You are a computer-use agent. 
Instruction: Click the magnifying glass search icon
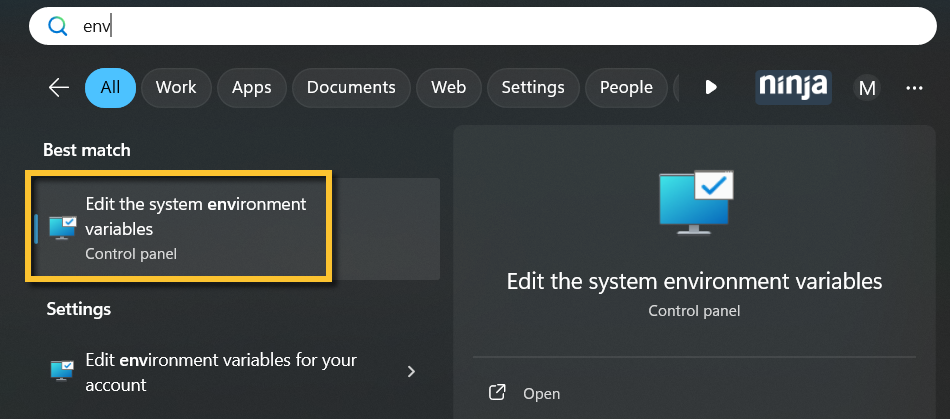coord(58,26)
